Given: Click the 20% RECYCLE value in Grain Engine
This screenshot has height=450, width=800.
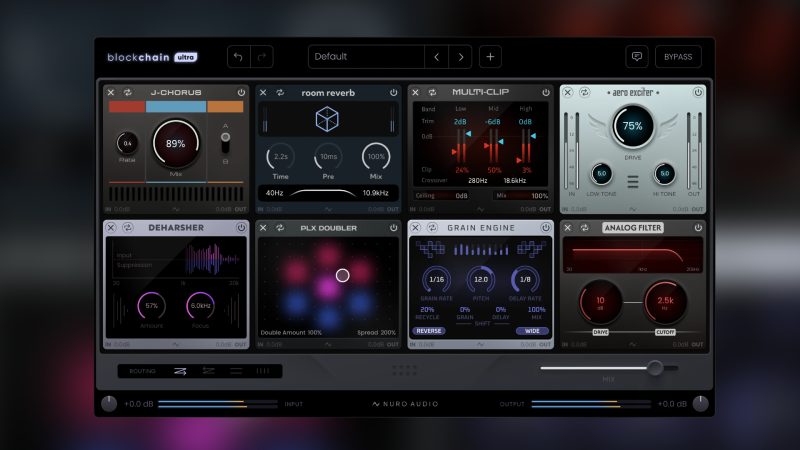Looking at the screenshot, I should 427,310.
